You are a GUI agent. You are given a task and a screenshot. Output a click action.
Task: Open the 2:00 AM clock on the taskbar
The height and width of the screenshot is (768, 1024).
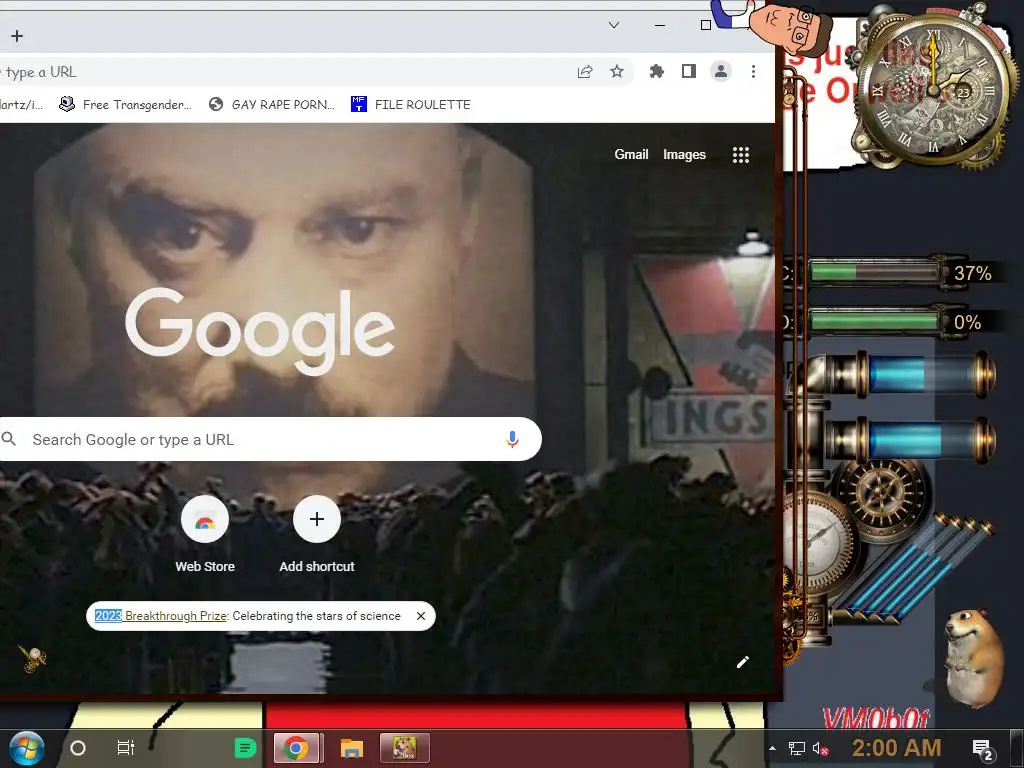(x=897, y=748)
